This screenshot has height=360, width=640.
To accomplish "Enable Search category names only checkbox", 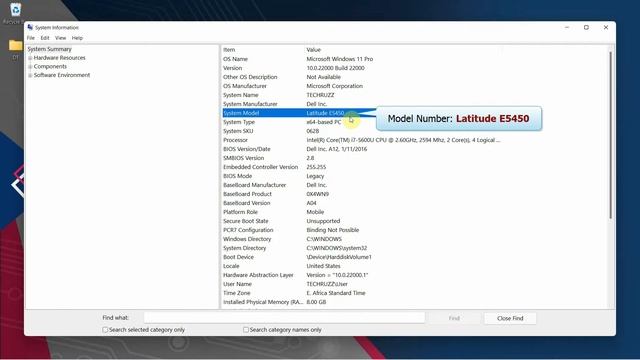I will click(246, 329).
